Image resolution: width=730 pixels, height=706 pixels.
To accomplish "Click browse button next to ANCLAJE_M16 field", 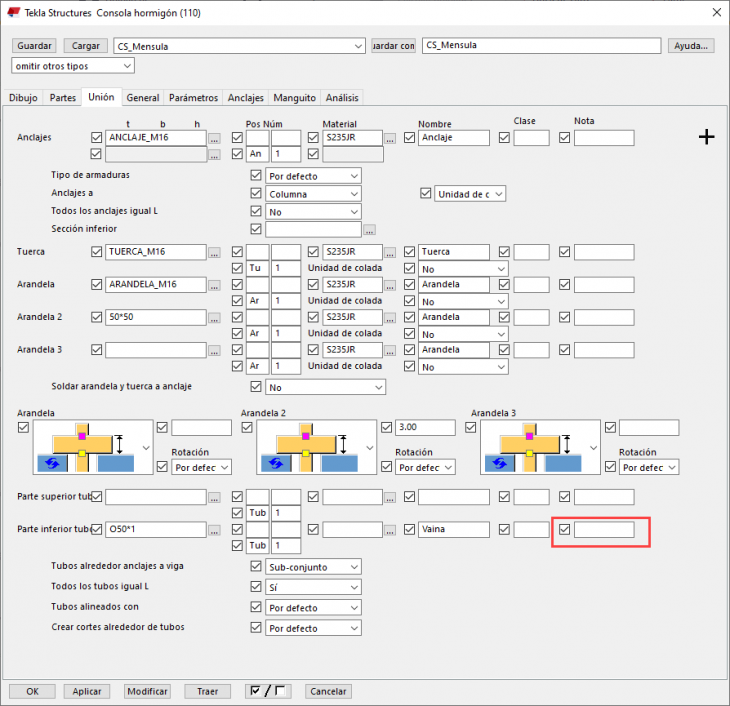I will point(214,138).
